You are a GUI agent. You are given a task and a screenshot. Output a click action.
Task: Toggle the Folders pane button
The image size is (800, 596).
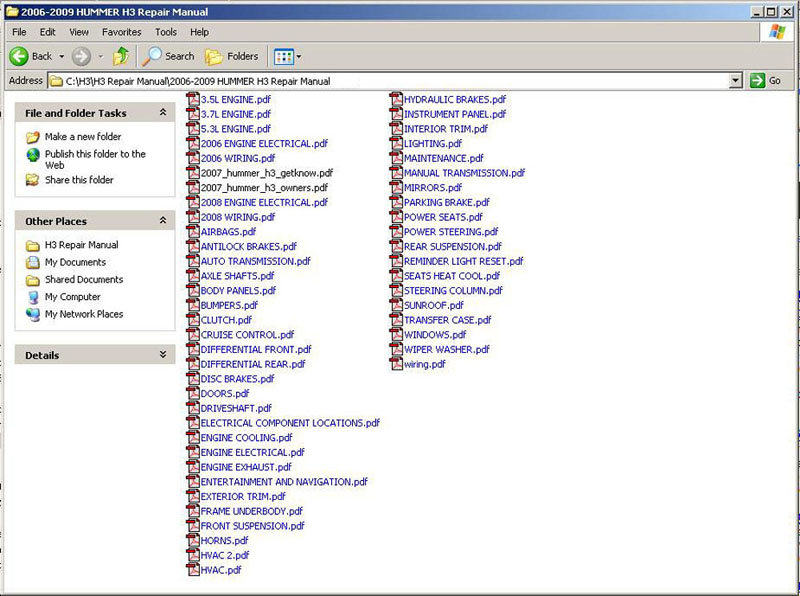[x=232, y=56]
